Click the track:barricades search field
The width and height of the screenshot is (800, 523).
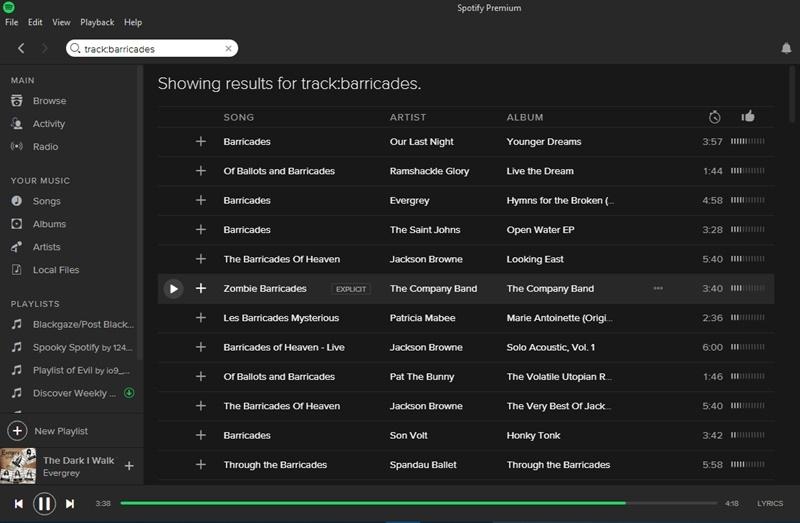152,48
